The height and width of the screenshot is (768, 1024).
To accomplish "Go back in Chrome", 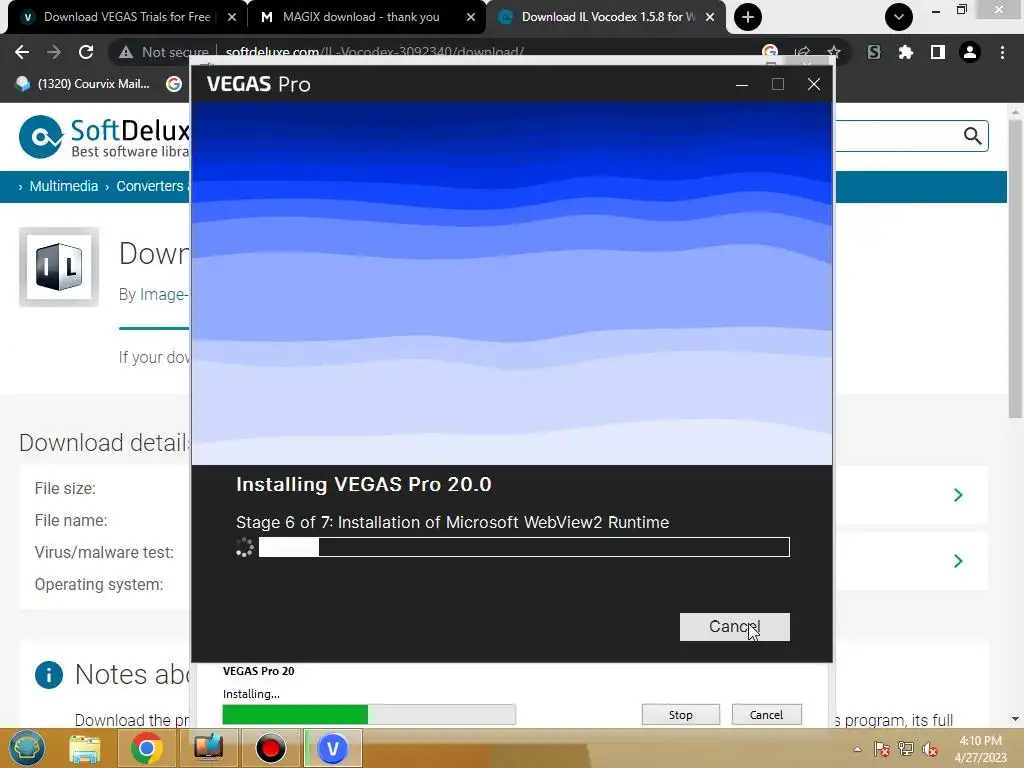I will coord(22,52).
